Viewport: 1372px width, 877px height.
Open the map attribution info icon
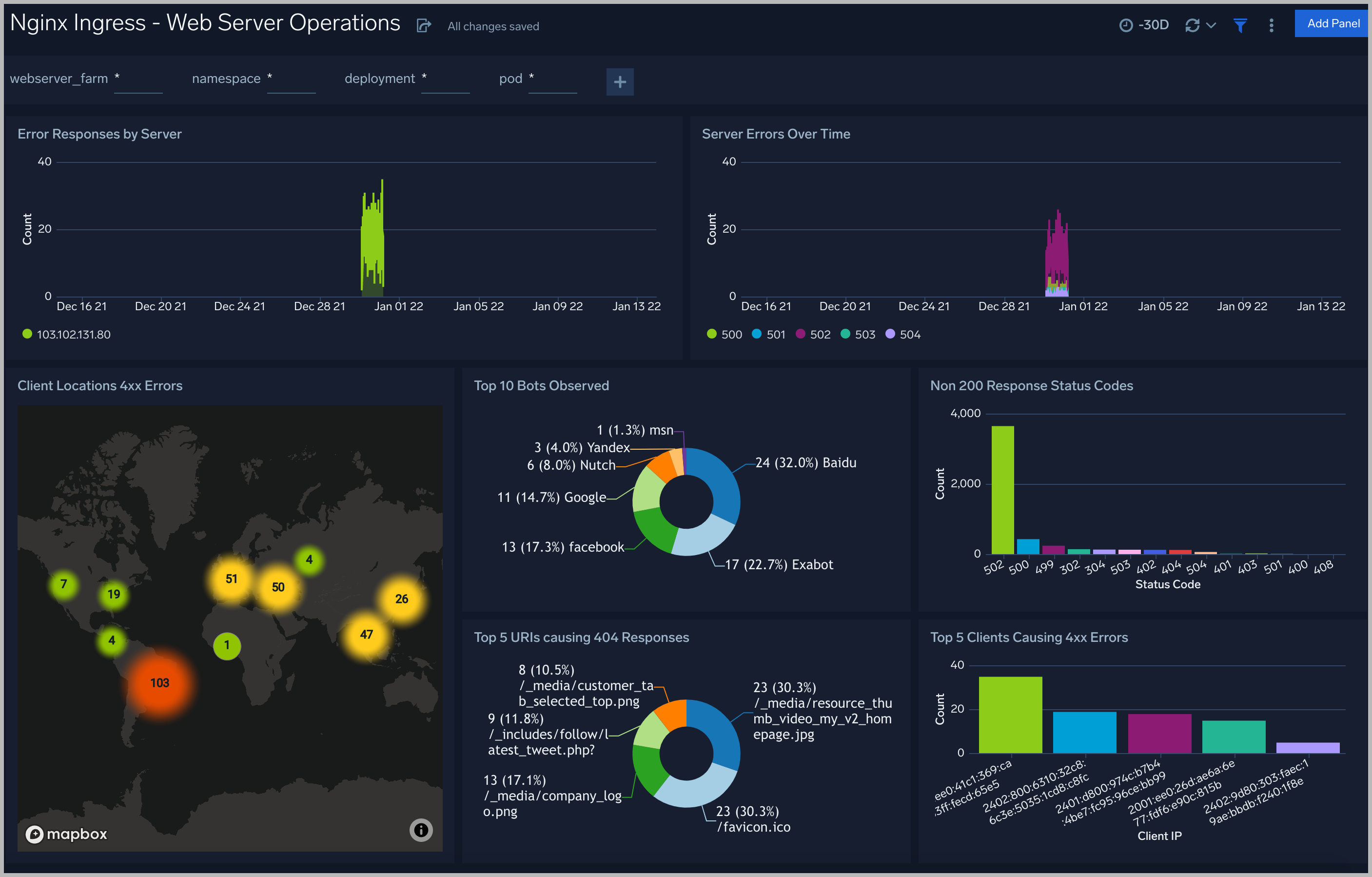(x=420, y=830)
